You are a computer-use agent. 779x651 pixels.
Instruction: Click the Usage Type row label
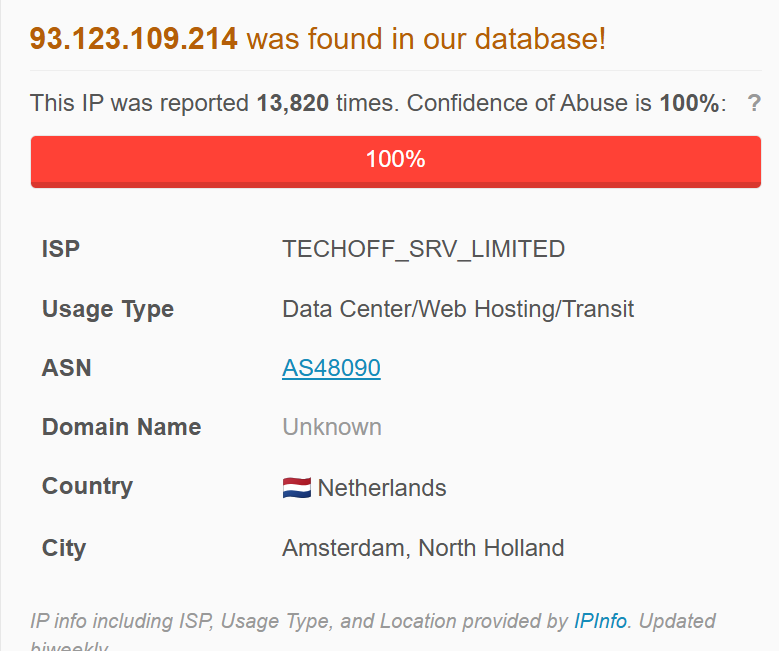click(x=108, y=309)
